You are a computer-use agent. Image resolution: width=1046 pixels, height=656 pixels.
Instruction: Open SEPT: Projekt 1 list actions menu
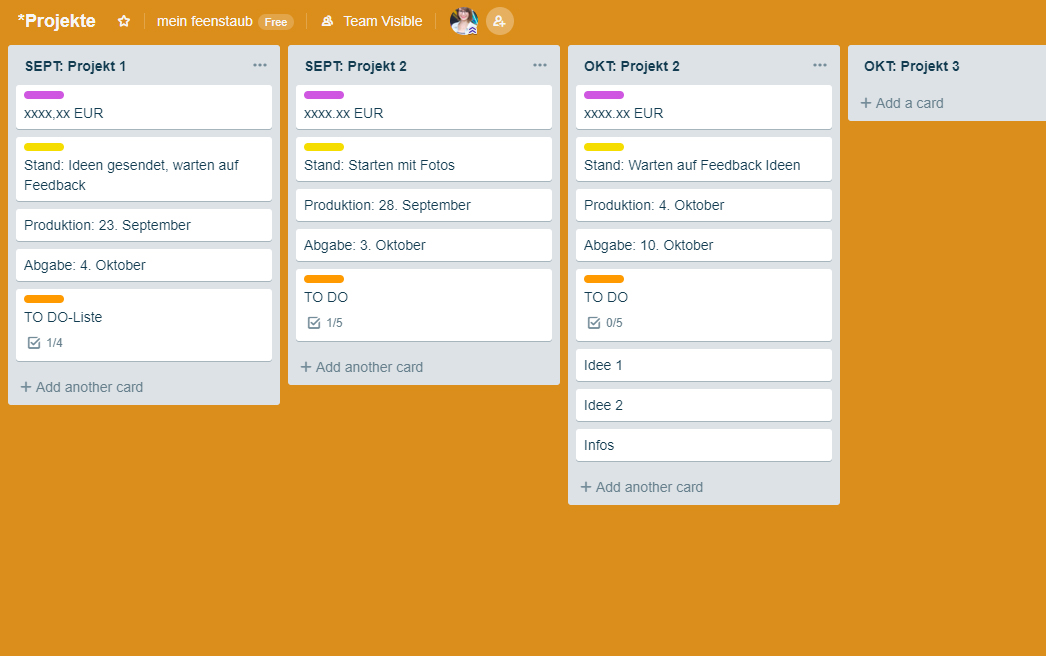260,66
